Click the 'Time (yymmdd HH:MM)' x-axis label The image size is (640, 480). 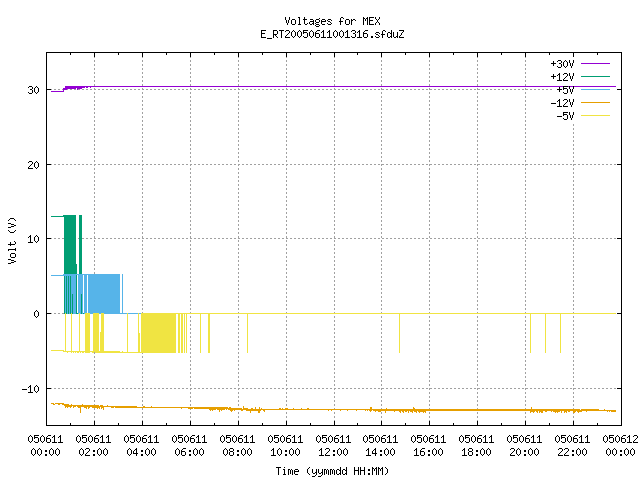[332, 471]
